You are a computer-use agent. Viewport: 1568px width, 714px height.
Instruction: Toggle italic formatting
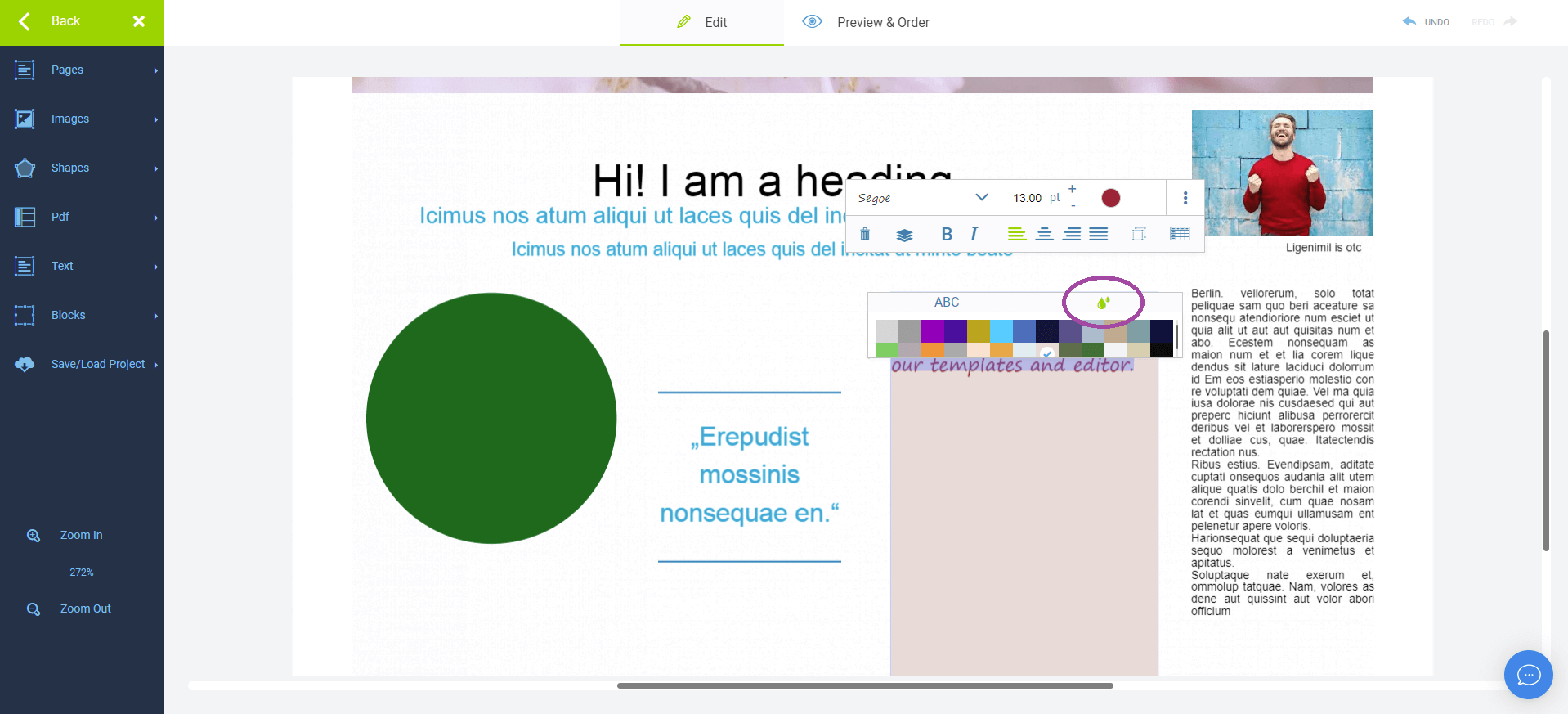click(x=974, y=235)
